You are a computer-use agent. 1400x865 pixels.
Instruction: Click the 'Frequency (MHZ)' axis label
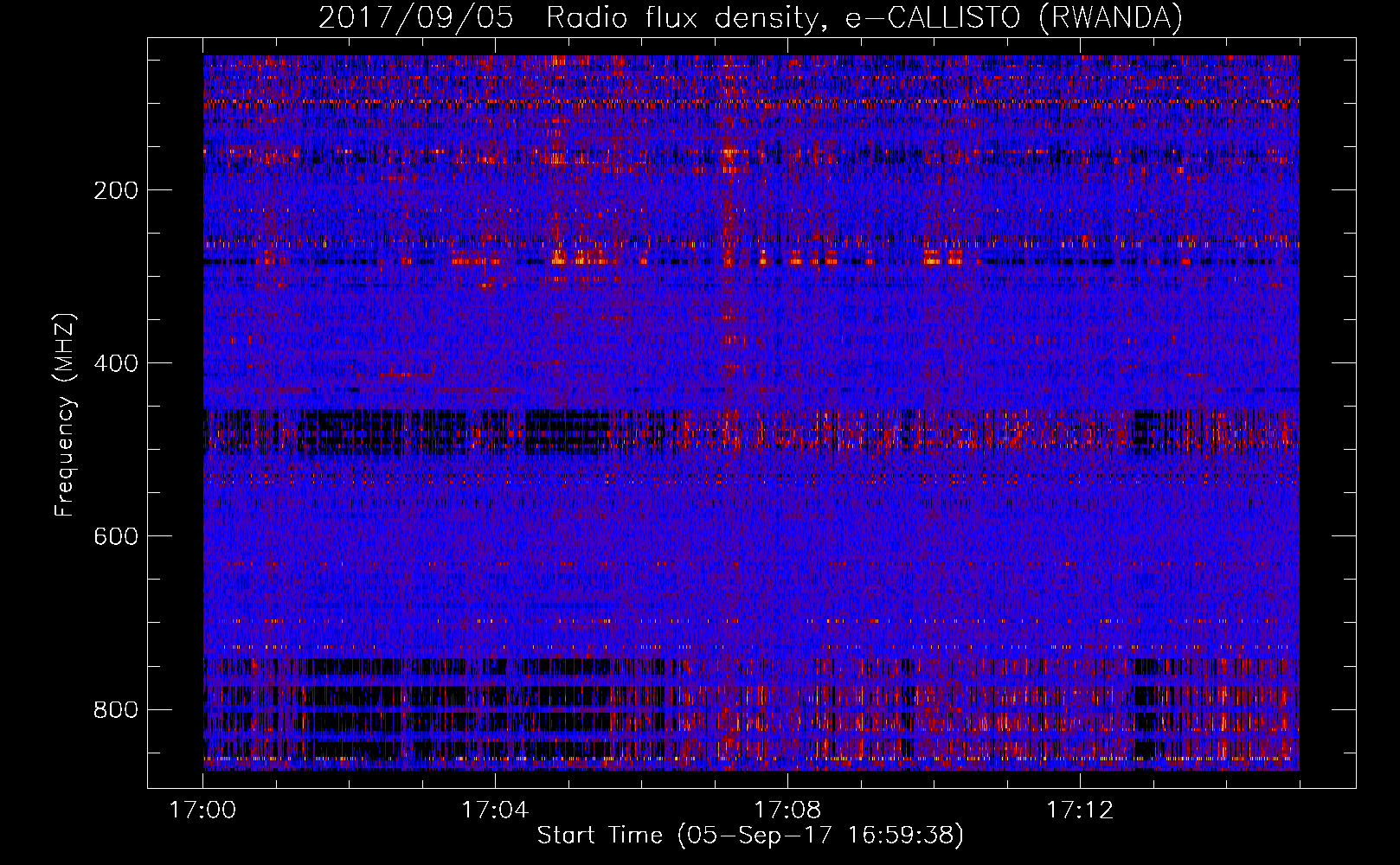click(65, 415)
